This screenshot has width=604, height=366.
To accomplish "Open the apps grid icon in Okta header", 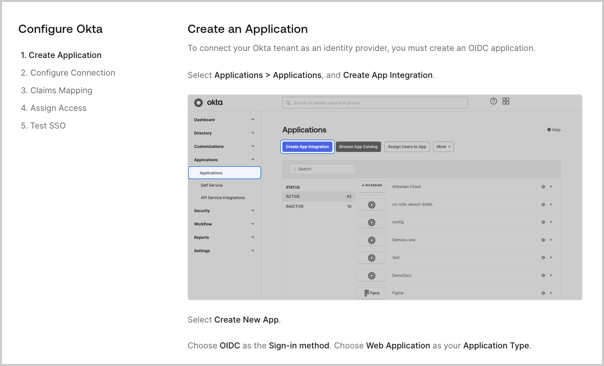I will (x=506, y=101).
